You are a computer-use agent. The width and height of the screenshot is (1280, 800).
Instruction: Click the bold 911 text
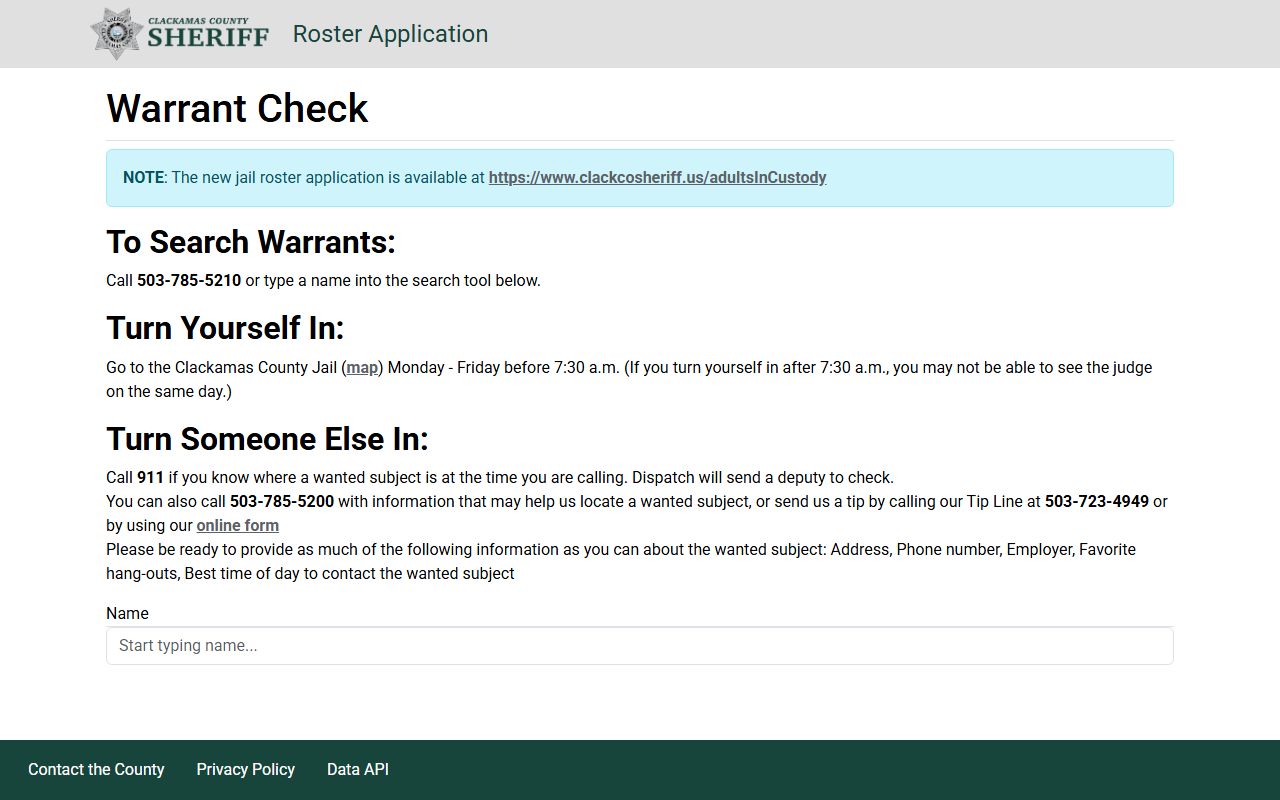[150, 478]
